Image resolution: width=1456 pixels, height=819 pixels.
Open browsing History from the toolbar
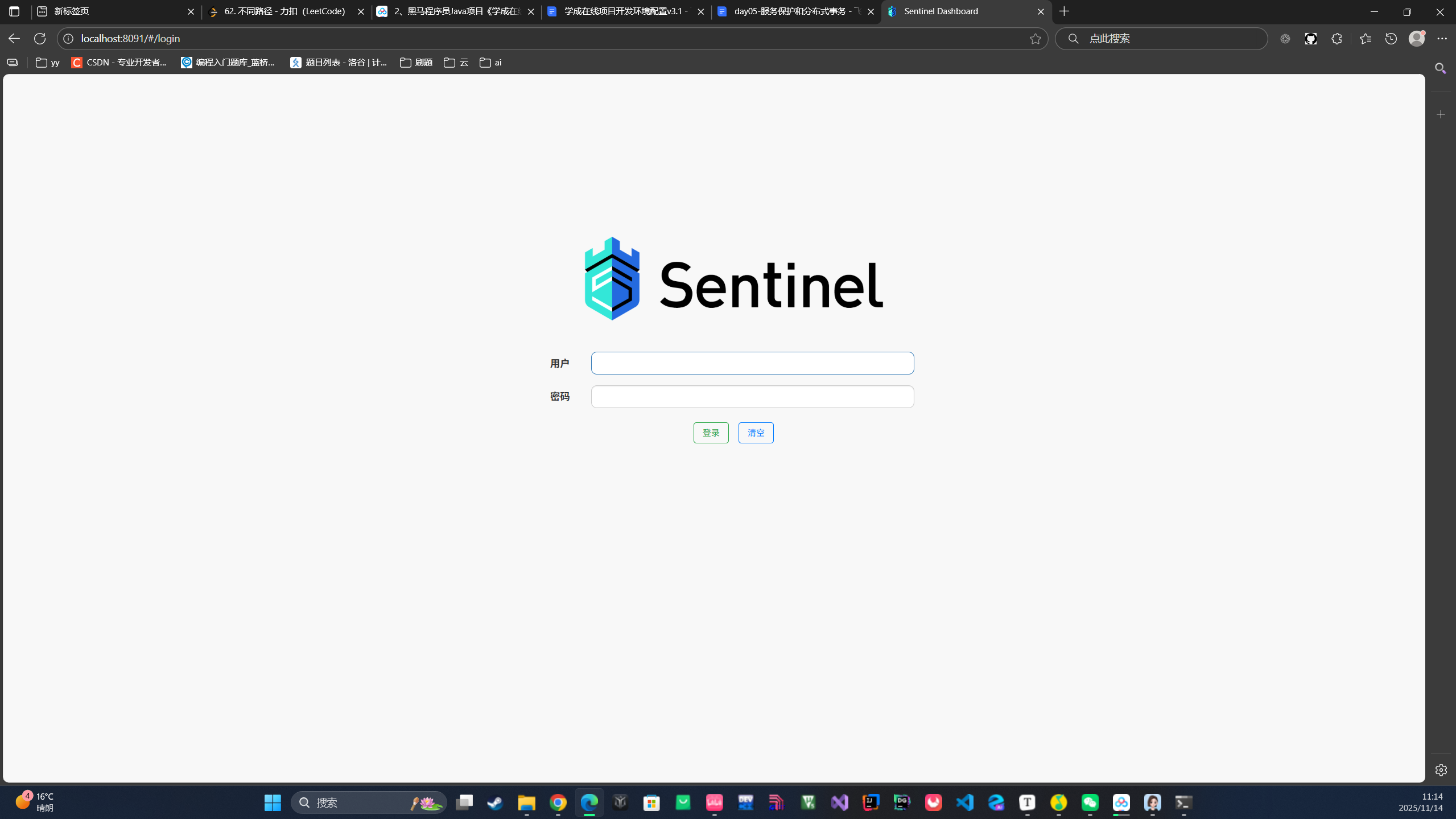point(1391,38)
